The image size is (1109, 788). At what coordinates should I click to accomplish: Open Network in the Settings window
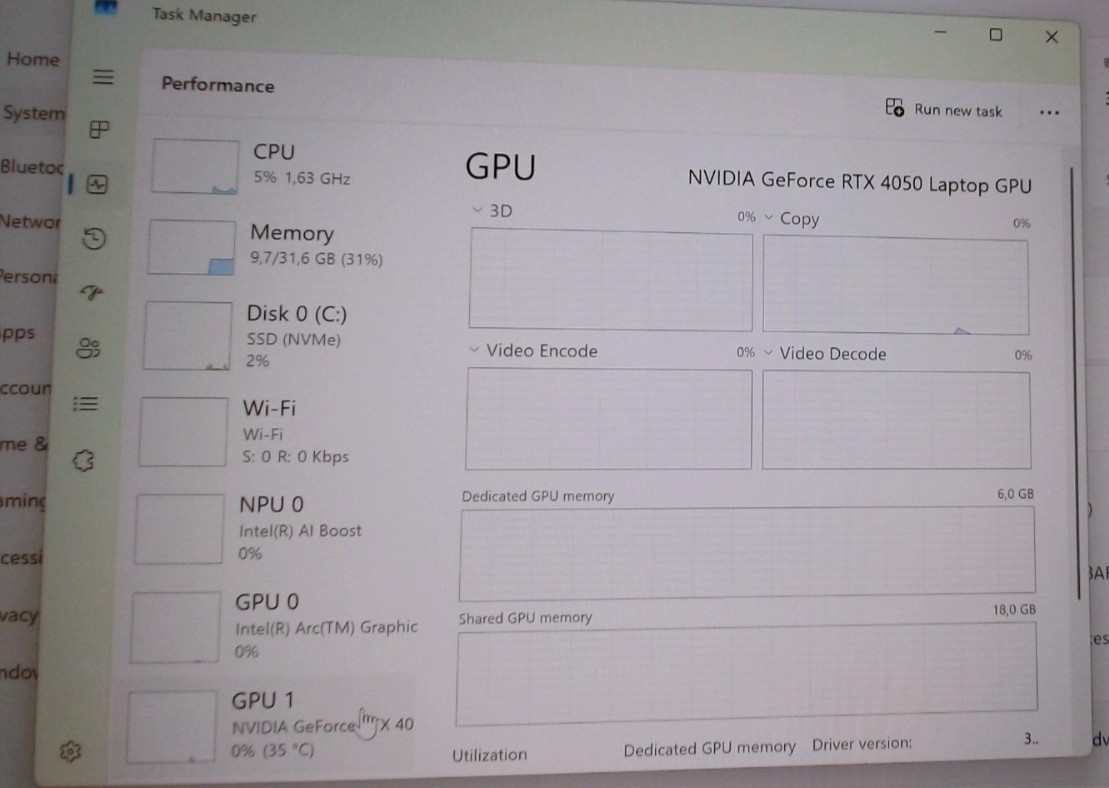pos(30,221)
